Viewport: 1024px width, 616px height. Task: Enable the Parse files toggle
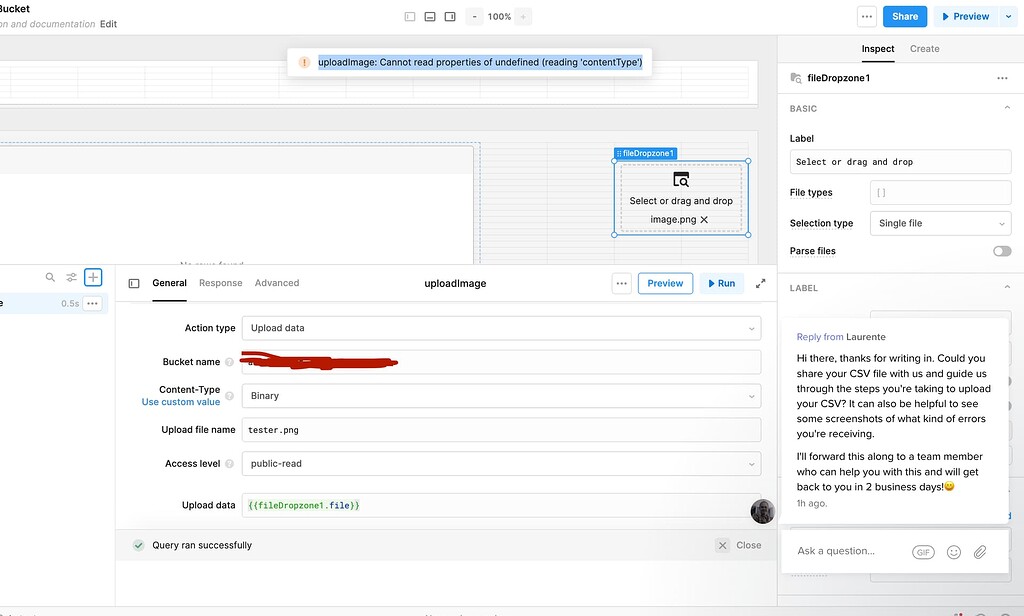[x=1001, y=251]
